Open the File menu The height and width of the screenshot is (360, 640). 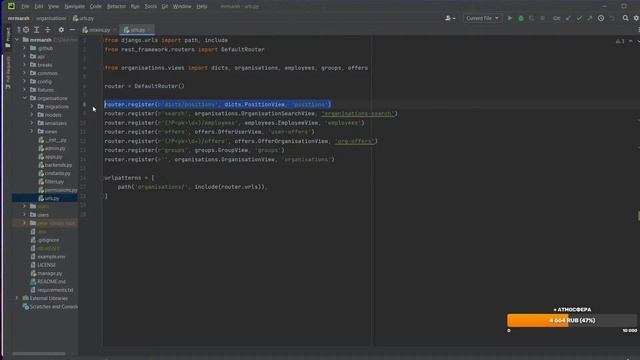point(25,6)
